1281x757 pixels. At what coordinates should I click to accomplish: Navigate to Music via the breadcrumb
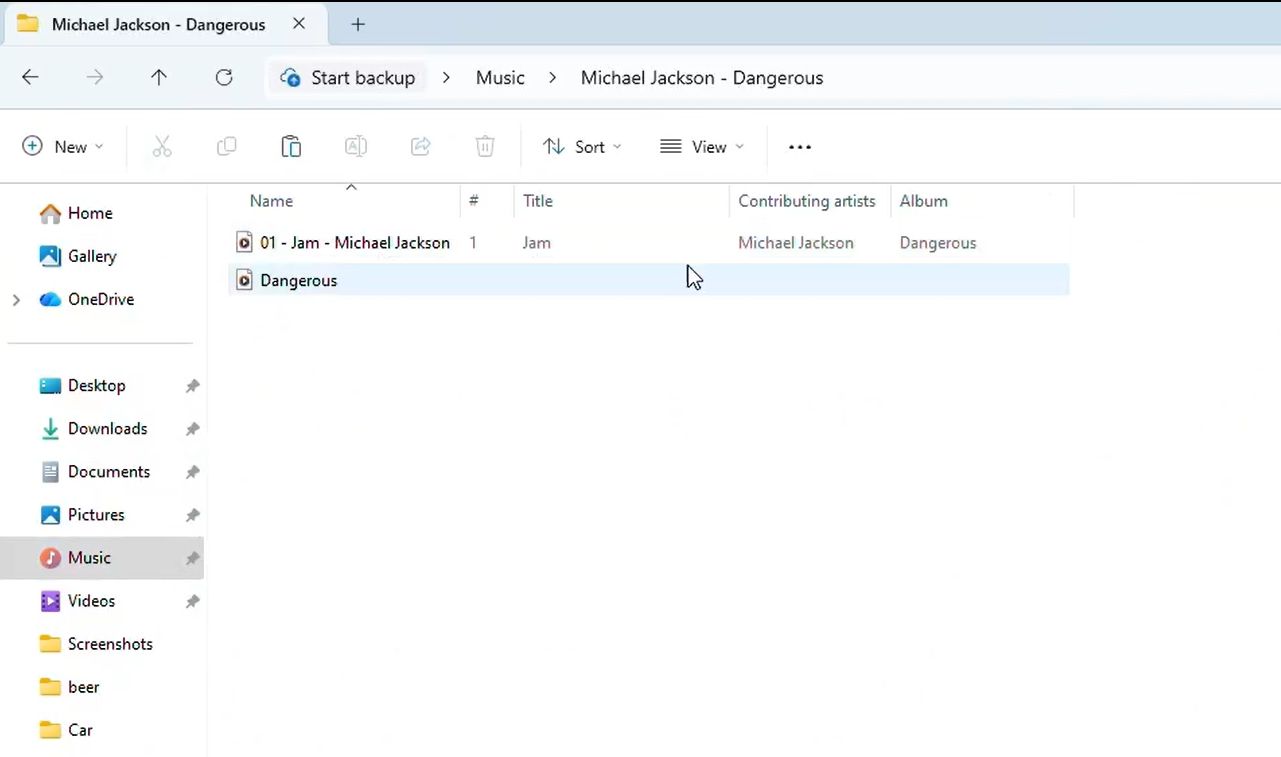(499, 77)
